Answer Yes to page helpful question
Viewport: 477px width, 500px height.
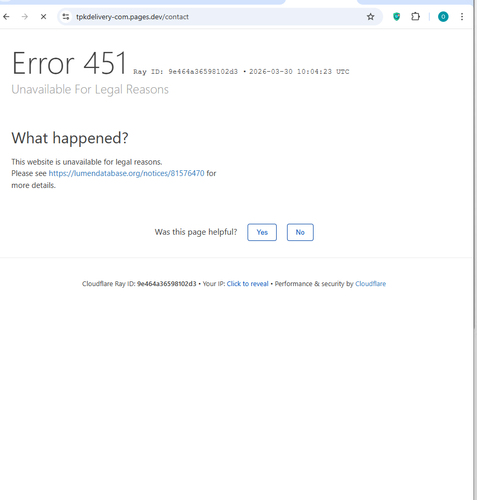[262, 232]
